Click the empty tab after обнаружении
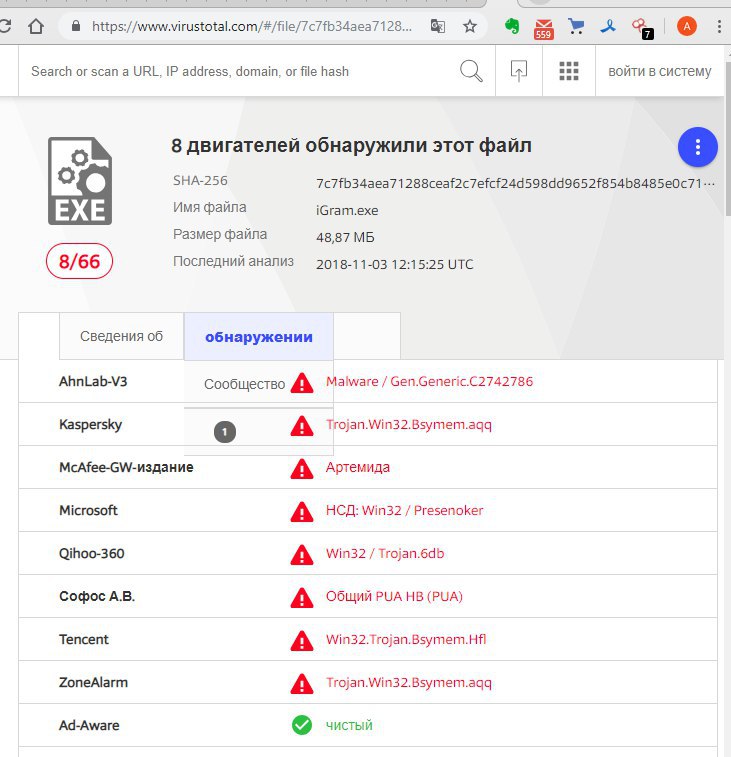The height and width of the screenshot is (757, 731). pyautogui.click(x=366, y=336)
